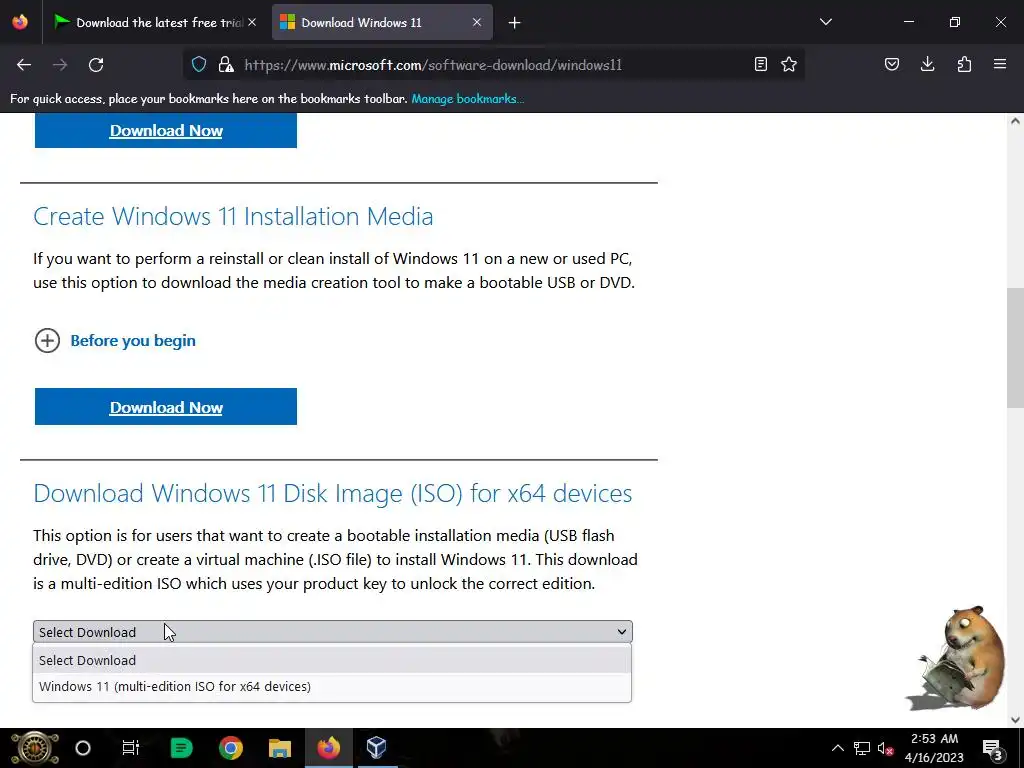This screenshot has height=768, width=1024.
Task: Open Task View on the taskbar
Action: pos(131,748)
